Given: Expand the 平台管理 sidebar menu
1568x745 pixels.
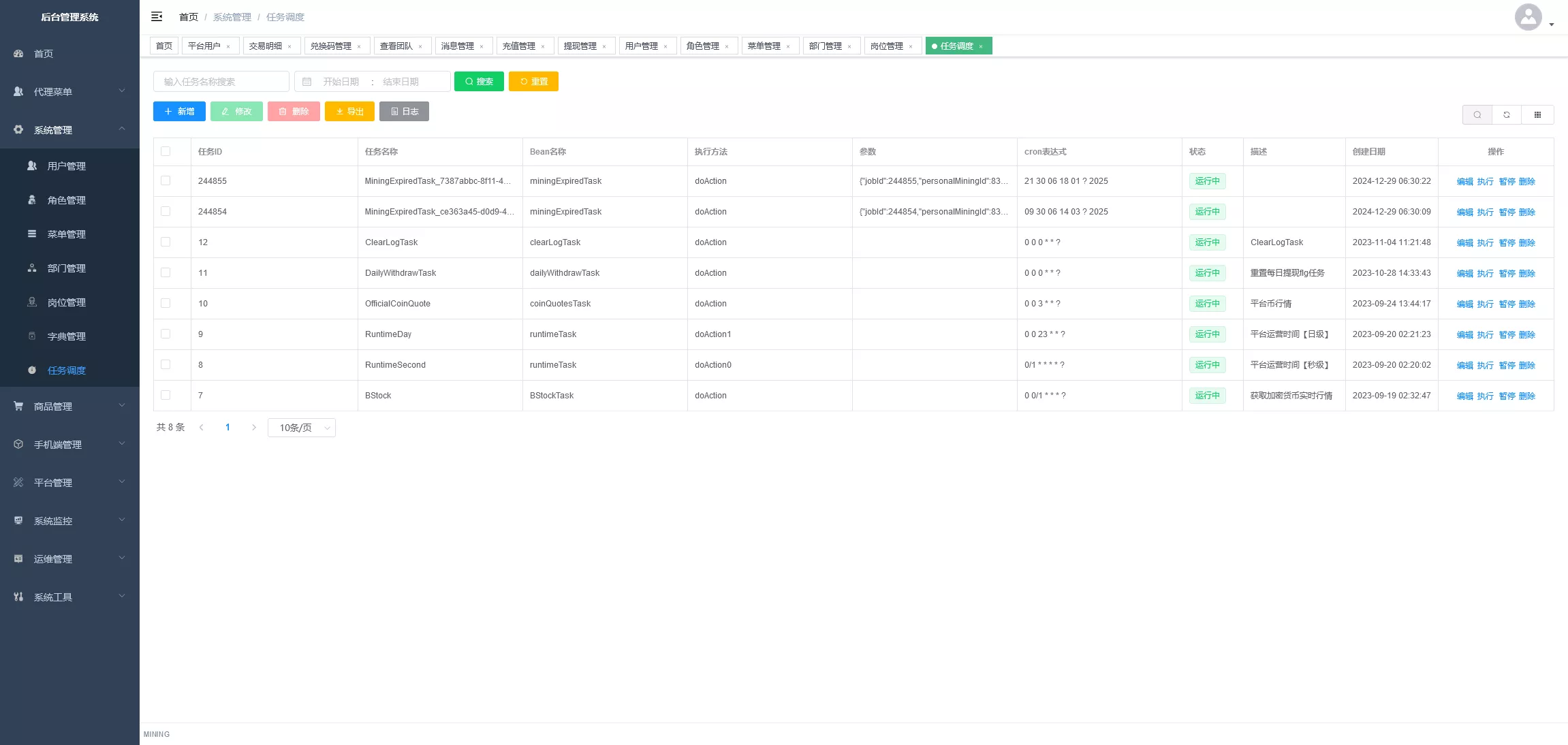Looking at the screenshot, I should coord(69,482).
